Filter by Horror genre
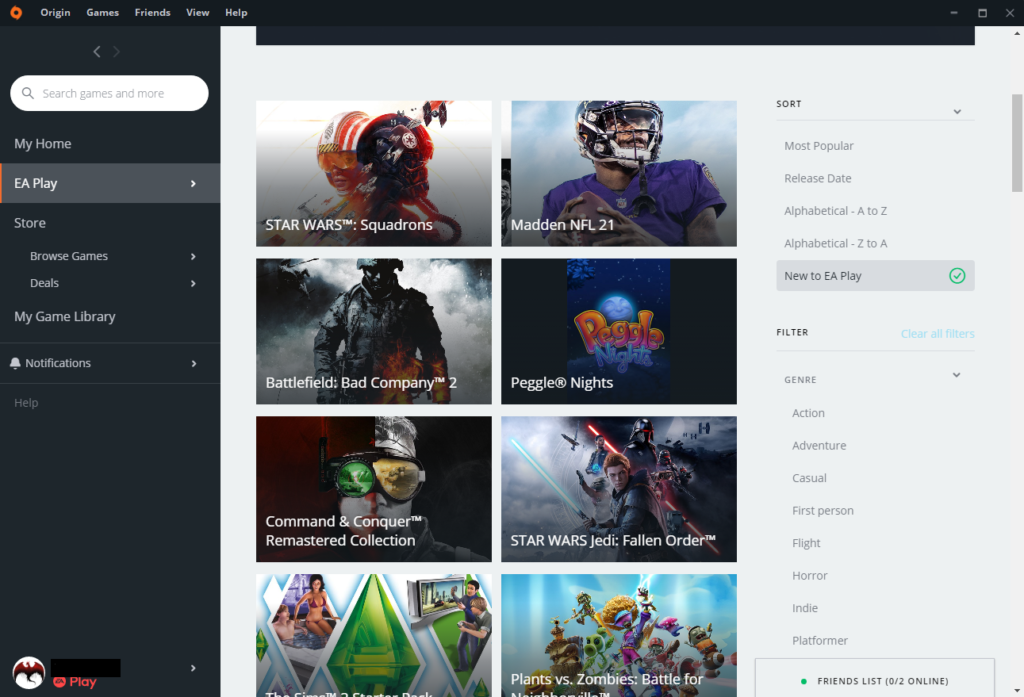Viewport: 1024px width, 697px height. 810,575
